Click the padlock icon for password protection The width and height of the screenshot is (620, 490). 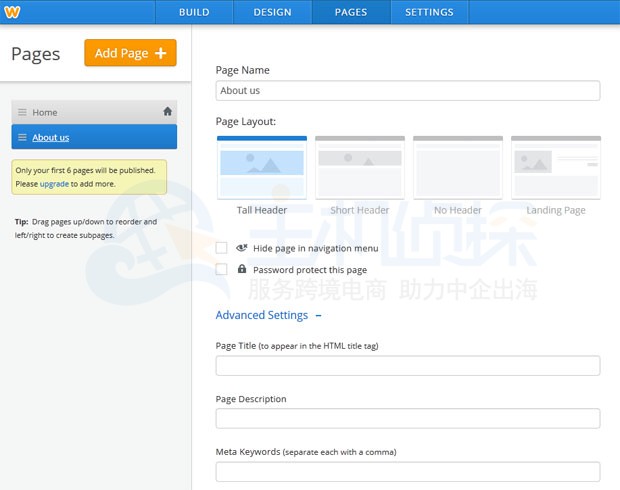click(241, 269)
